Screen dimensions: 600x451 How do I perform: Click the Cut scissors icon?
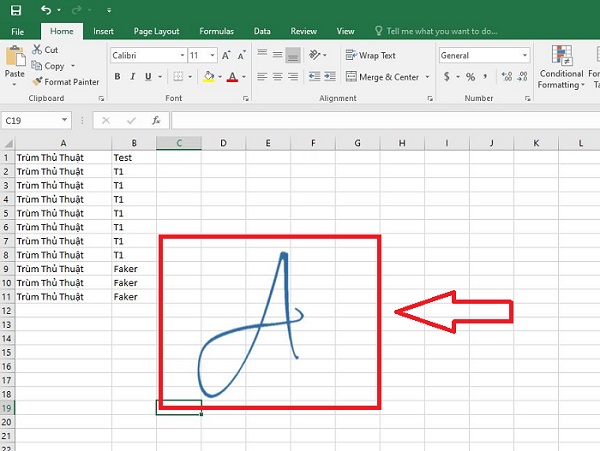37,49
